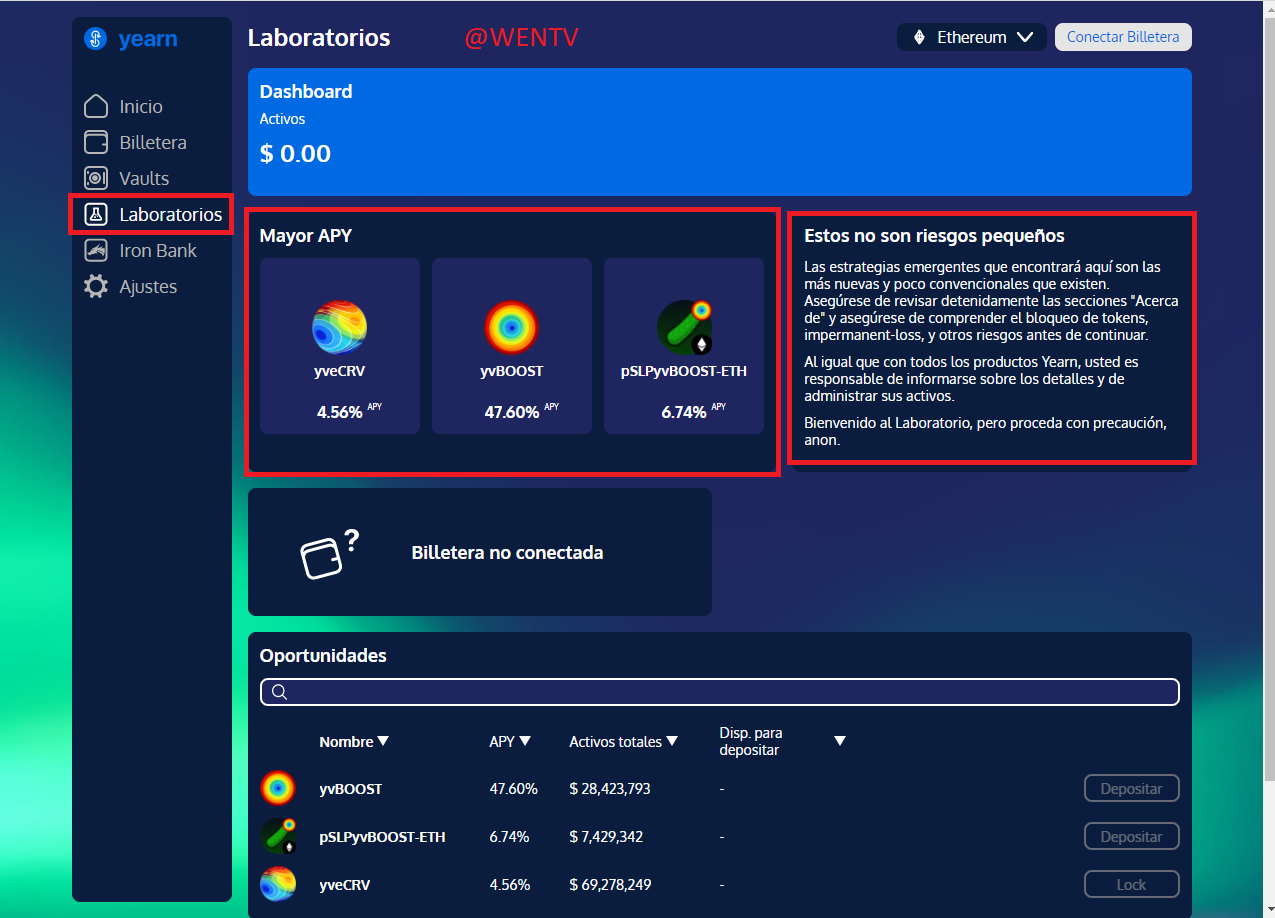This screenshot has height=918, width=1275.
Task: Open the Vaults safe icon
Action: (96, 178)
